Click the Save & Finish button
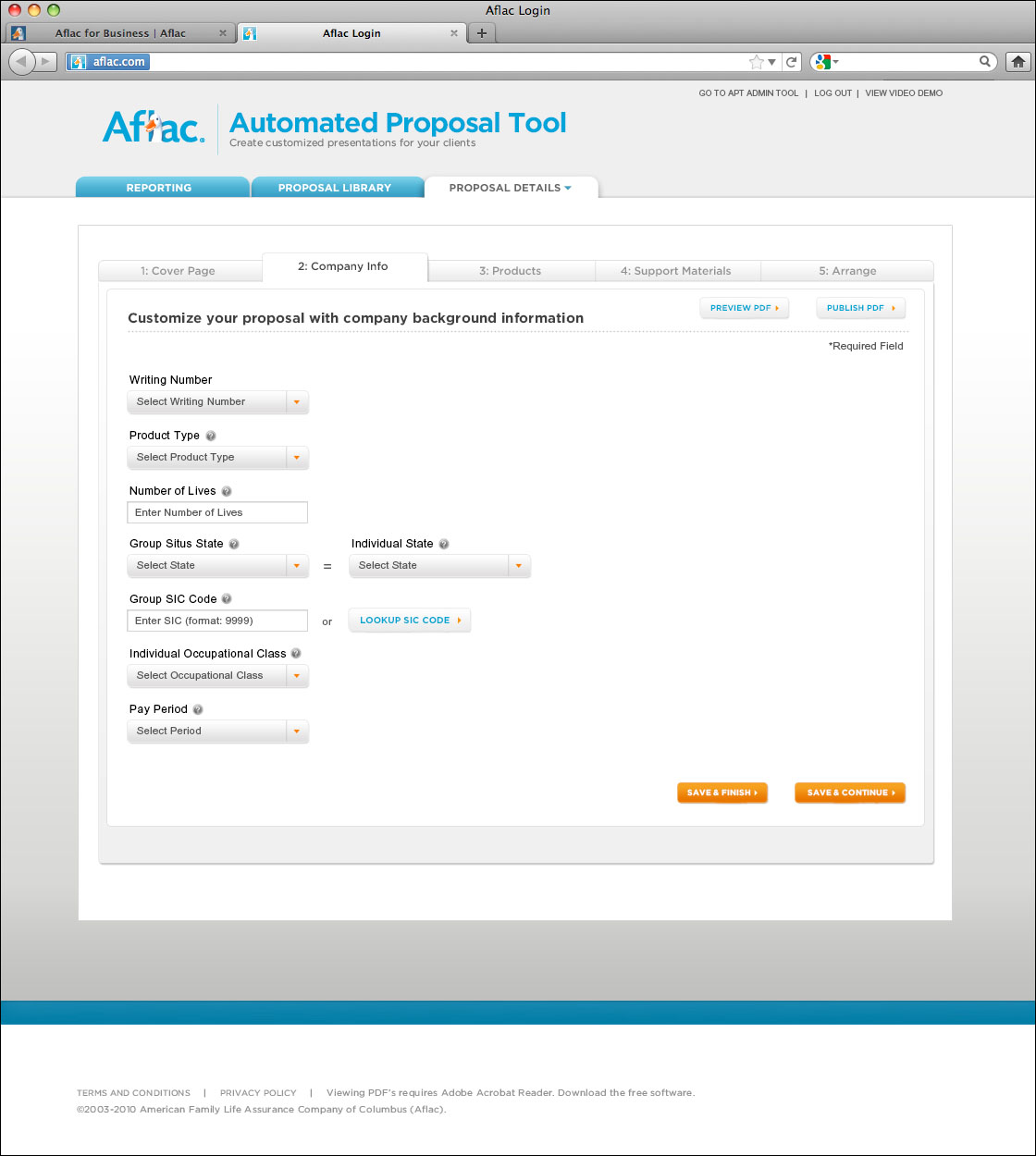 [722, 793]
